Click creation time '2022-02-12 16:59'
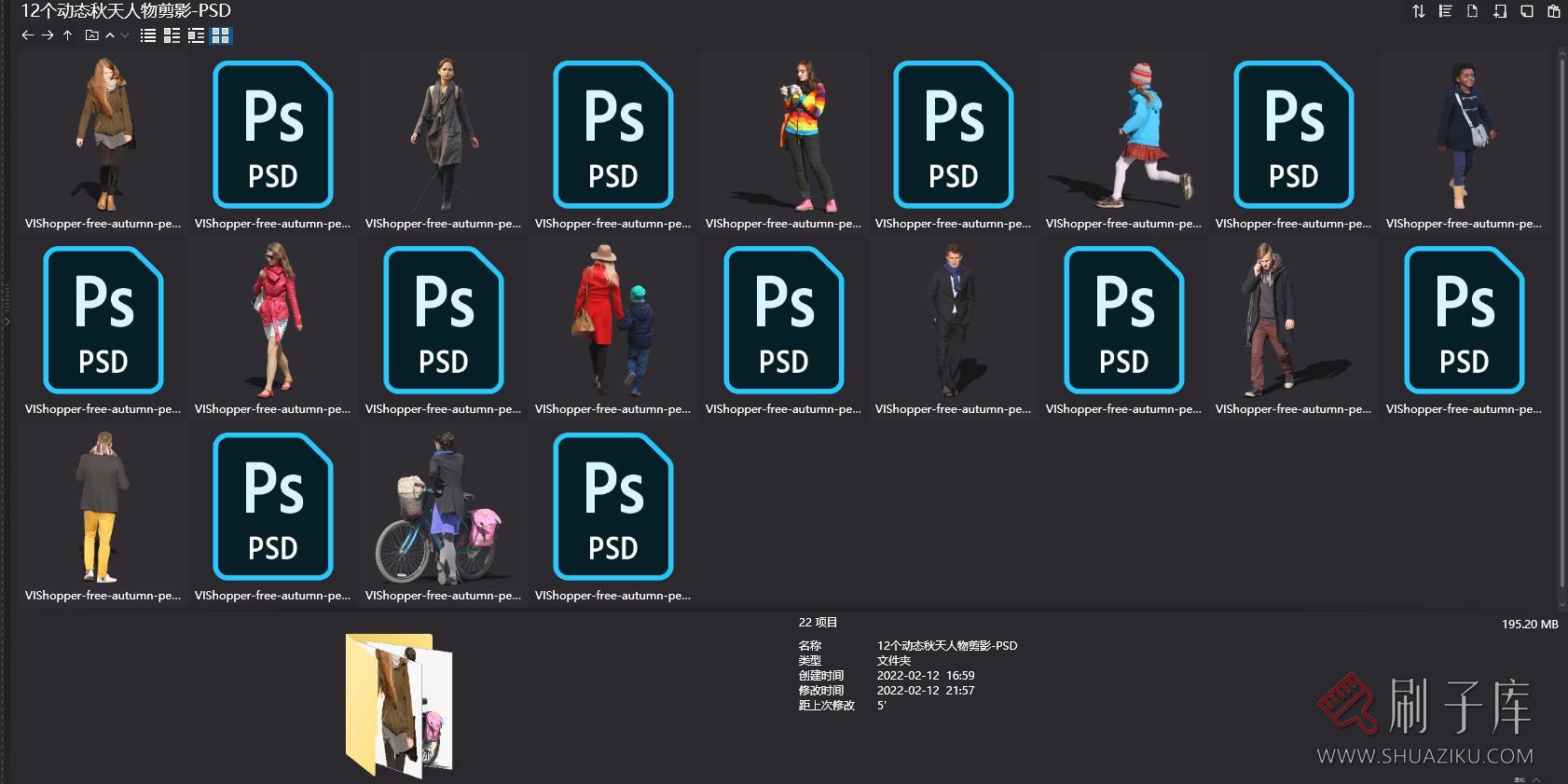1568x784 pixels. pos(926,676)
